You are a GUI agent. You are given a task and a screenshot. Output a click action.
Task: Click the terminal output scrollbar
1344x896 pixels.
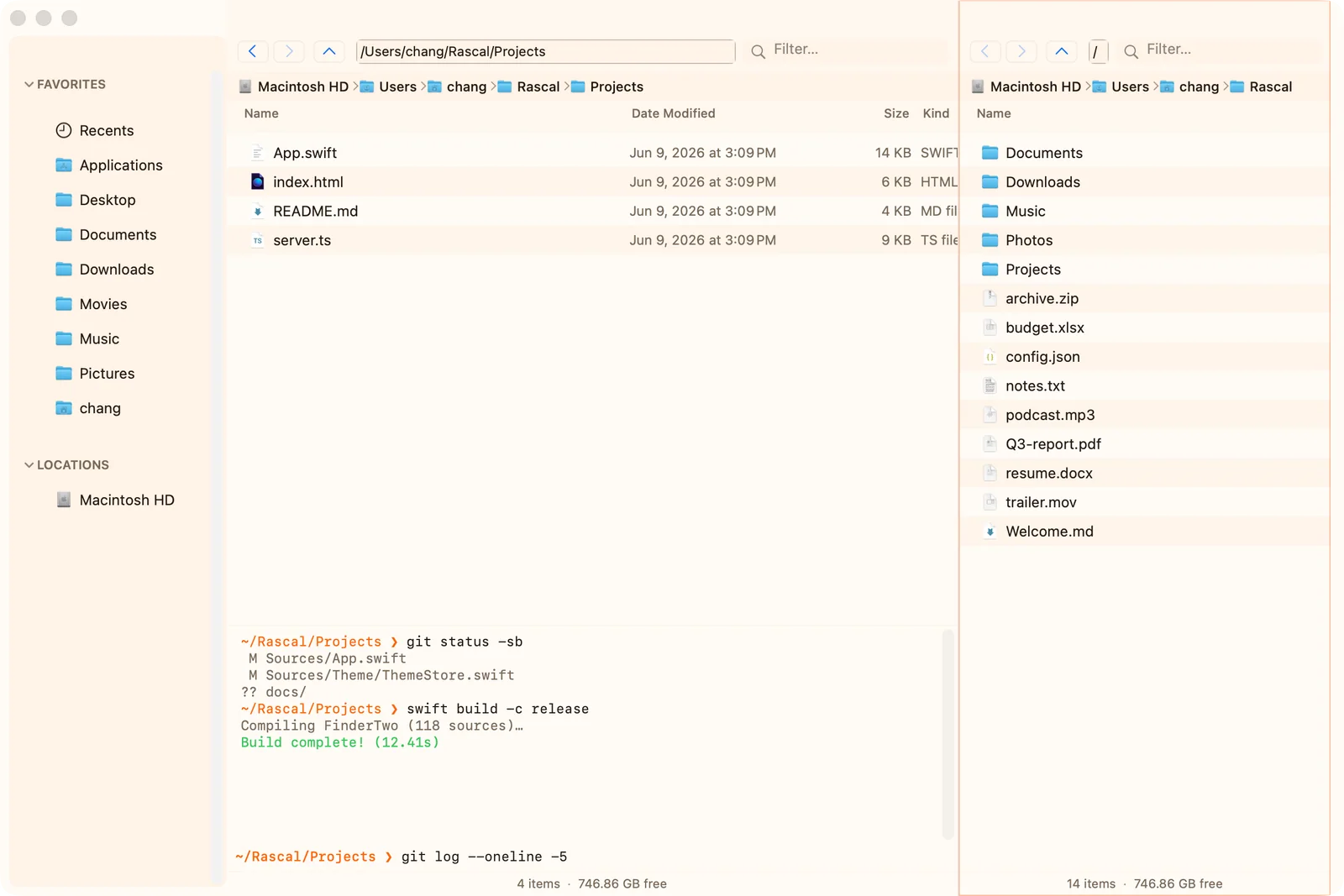pyautogui.click(x=948, y=734)
